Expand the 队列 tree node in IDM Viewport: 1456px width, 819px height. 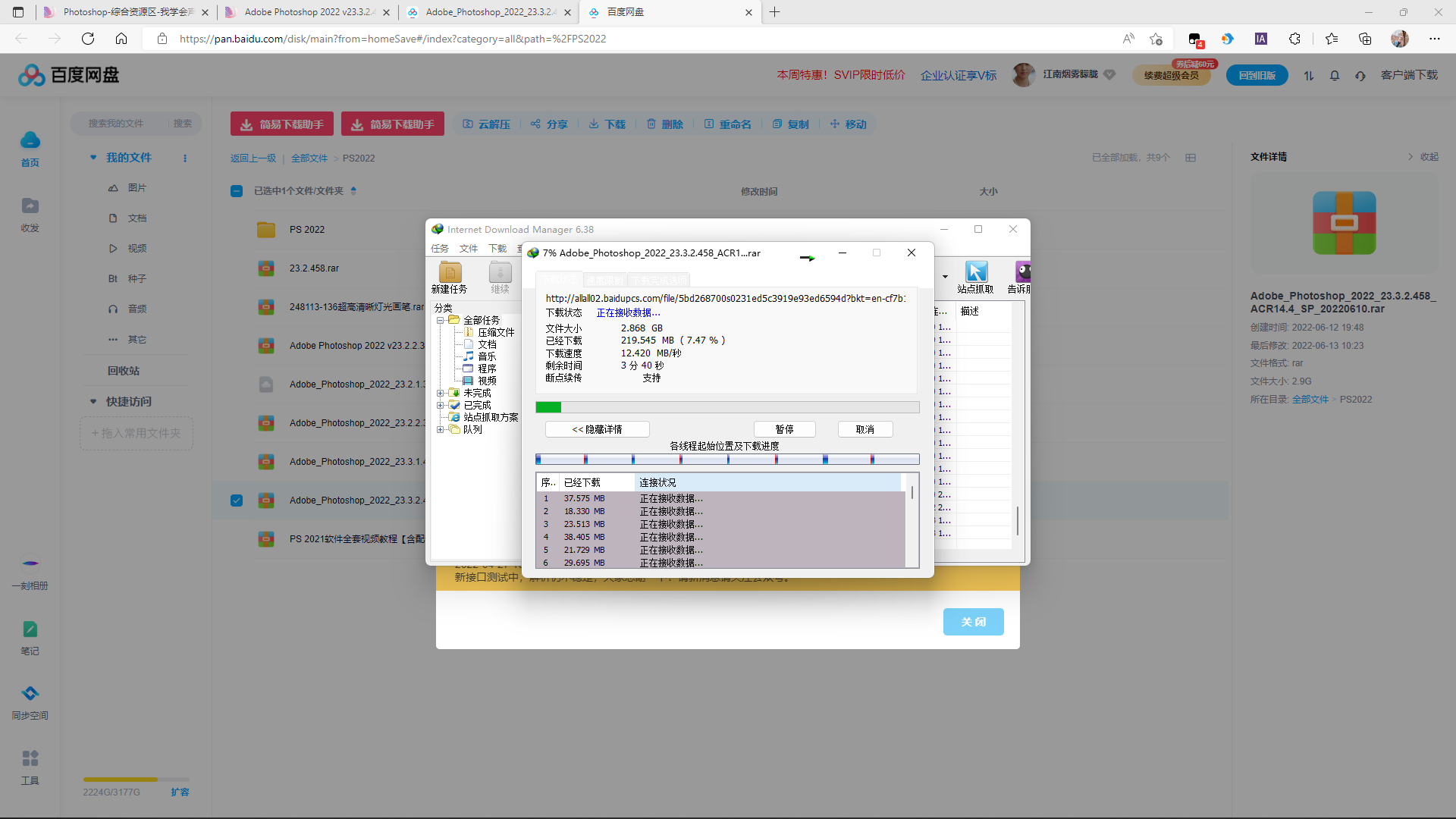(x=440, y=429)
